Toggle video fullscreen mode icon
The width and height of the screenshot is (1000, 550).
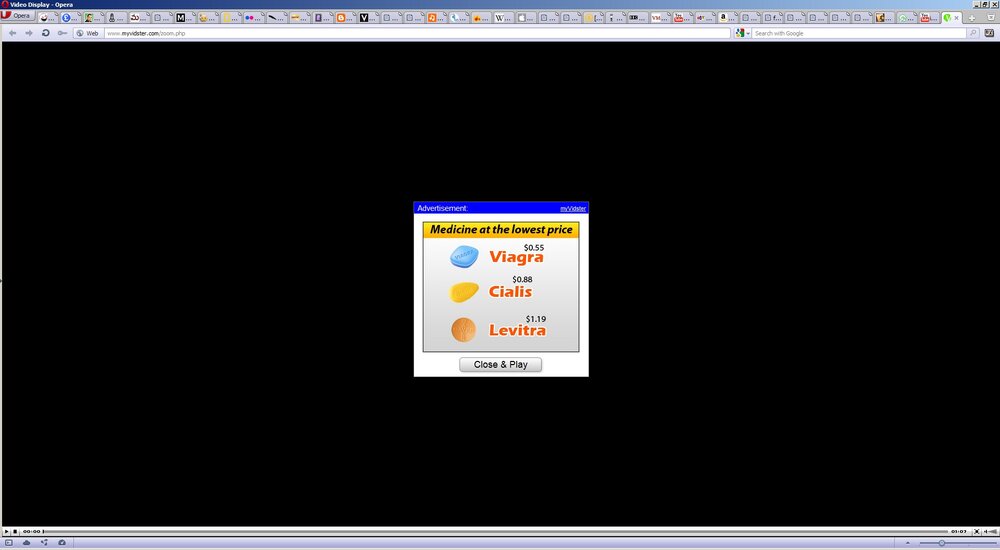pyautogui.click(x=976, y=531)
